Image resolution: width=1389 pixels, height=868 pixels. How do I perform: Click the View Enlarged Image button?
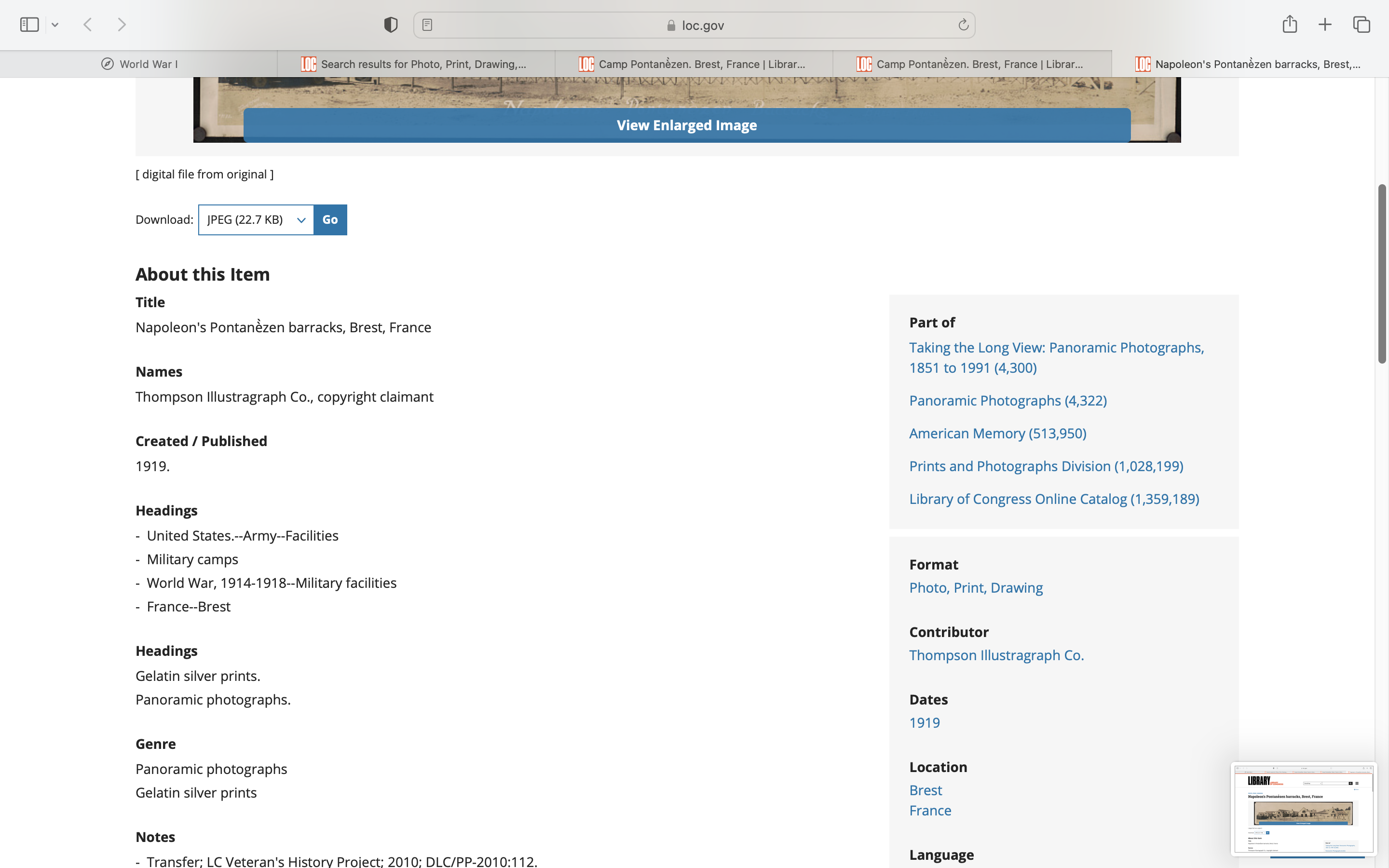686,125
